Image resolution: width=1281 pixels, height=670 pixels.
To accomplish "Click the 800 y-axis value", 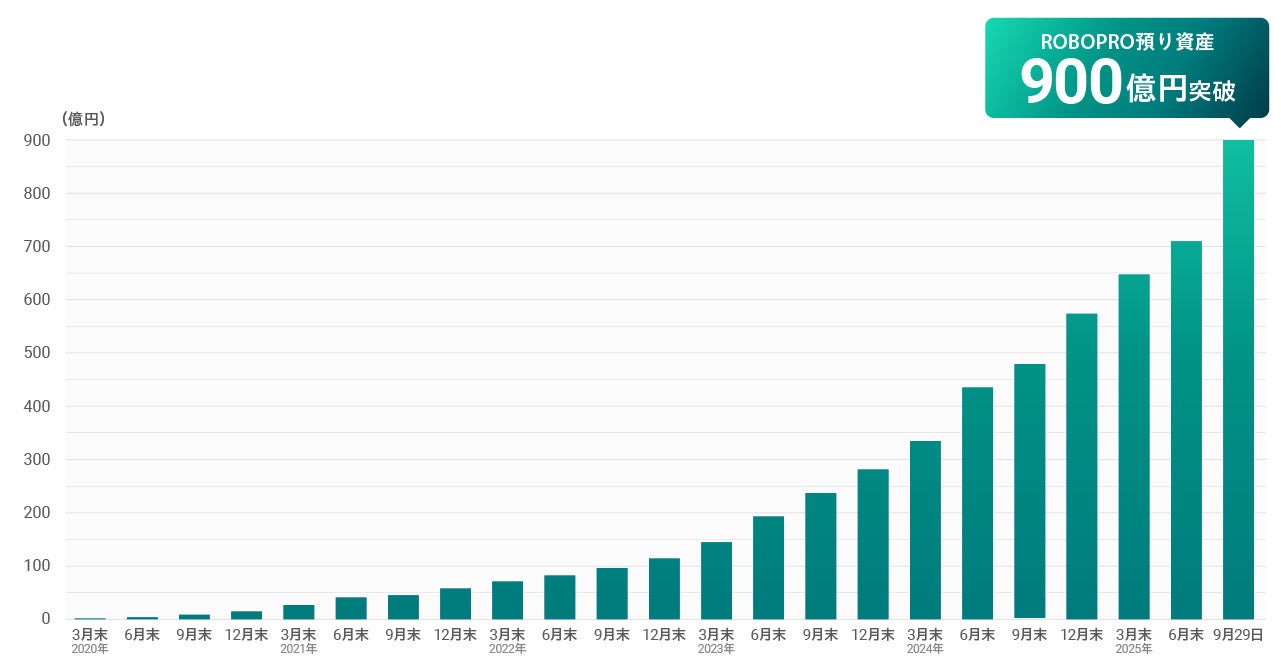I will (37, 193).
